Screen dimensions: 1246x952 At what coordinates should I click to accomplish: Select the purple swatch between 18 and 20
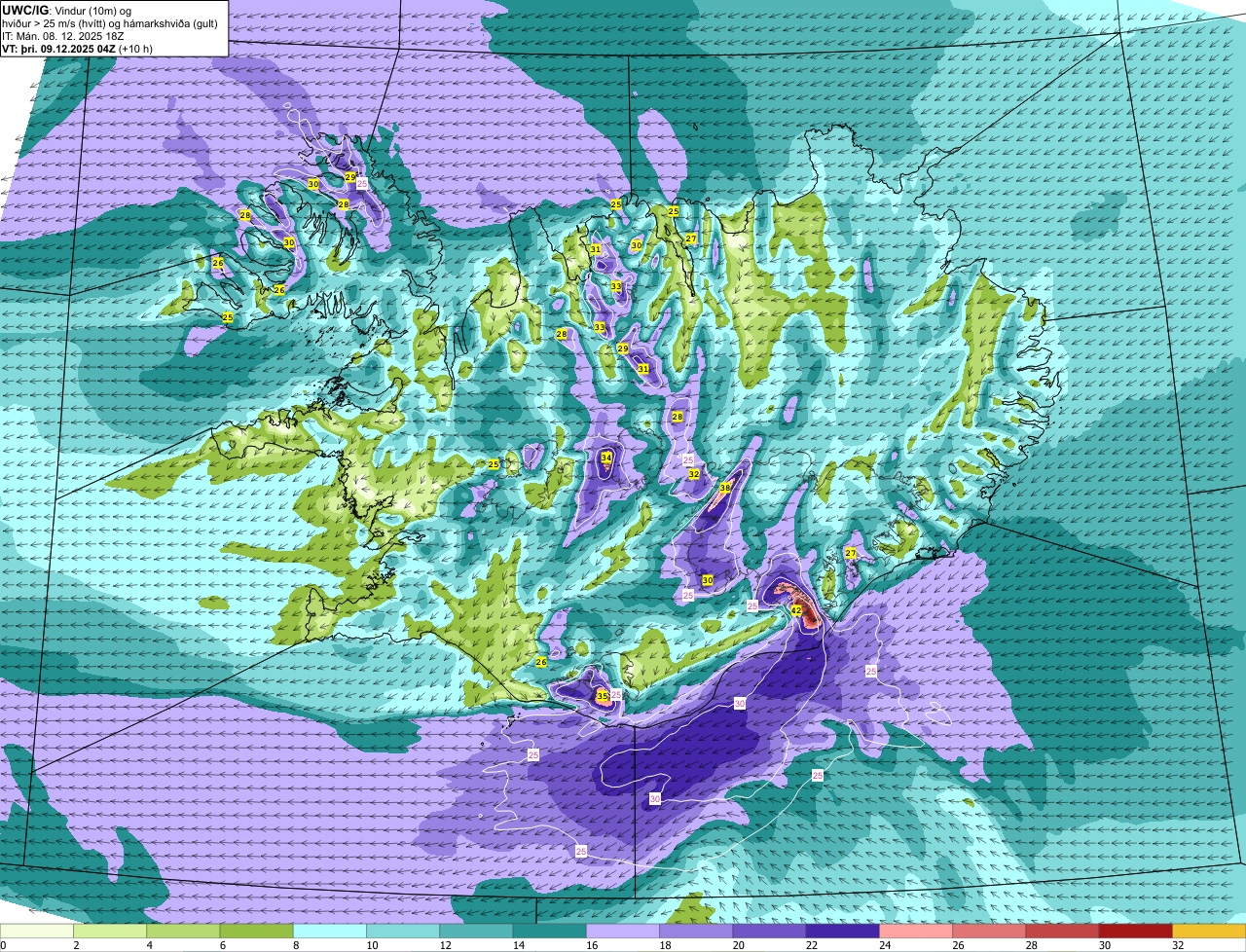point(696,931)
